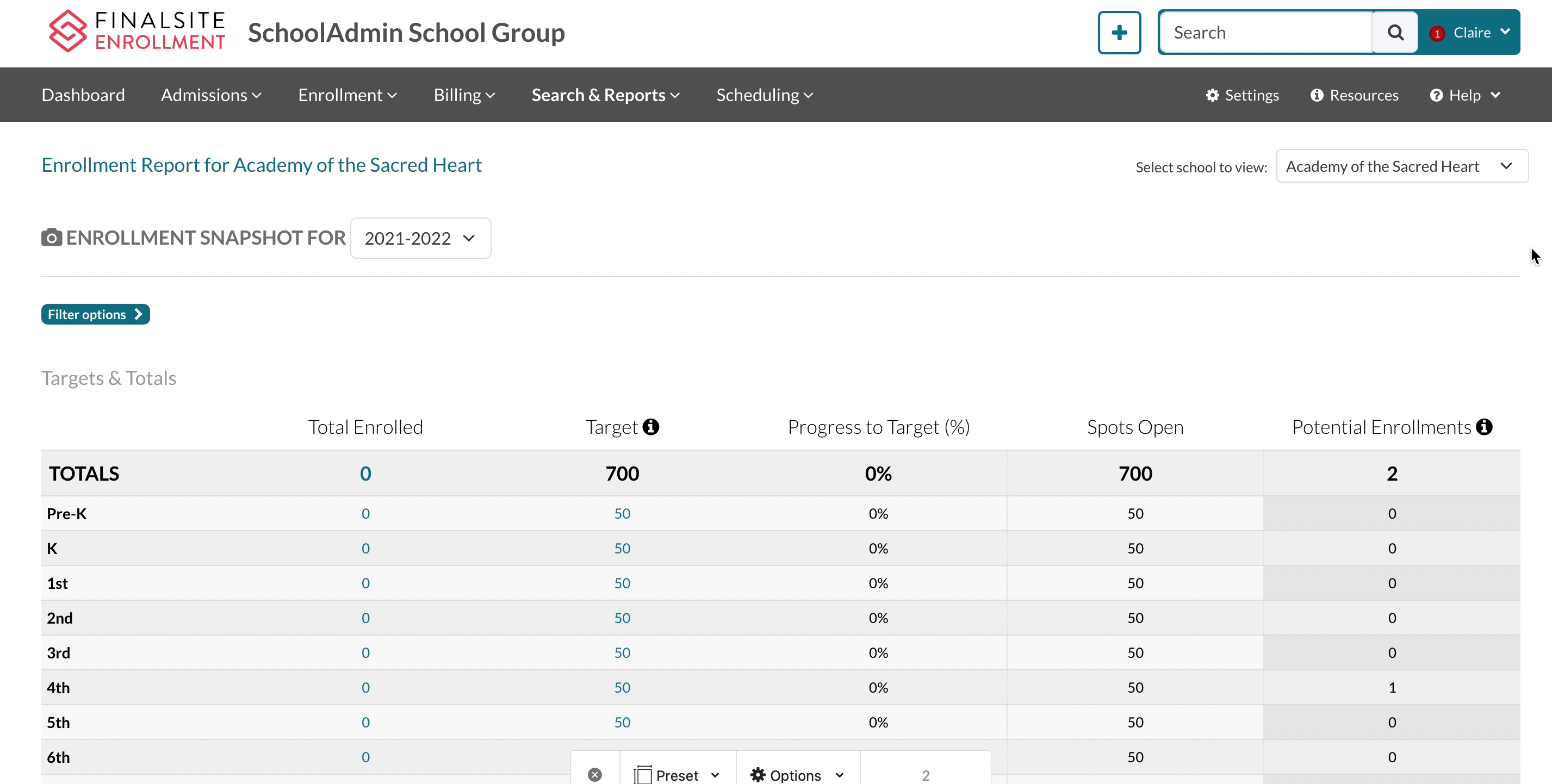Open the school selector dropdown
Screen dimensions: 1552x784
coord(1401,166)
